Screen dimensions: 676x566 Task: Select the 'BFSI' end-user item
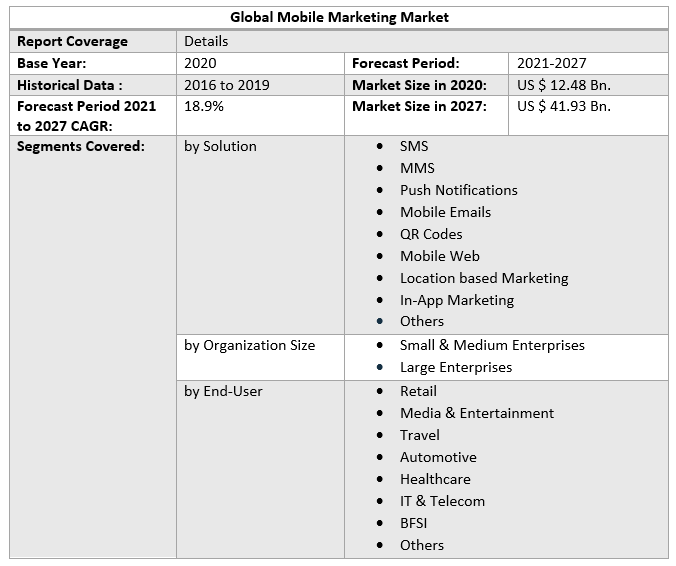pyautogui.click(x=416, y=523)
